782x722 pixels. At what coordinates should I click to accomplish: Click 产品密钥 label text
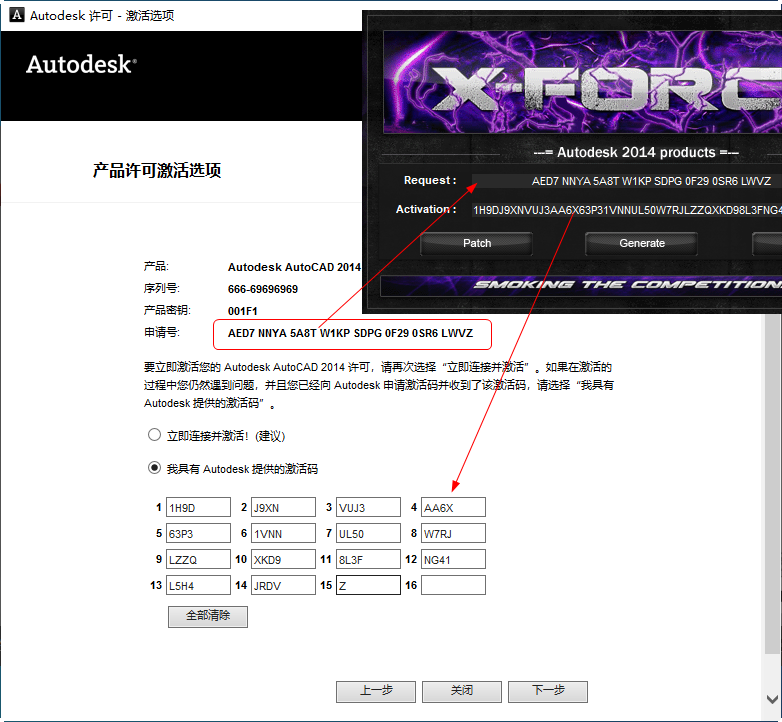click(x=167, y=310)
